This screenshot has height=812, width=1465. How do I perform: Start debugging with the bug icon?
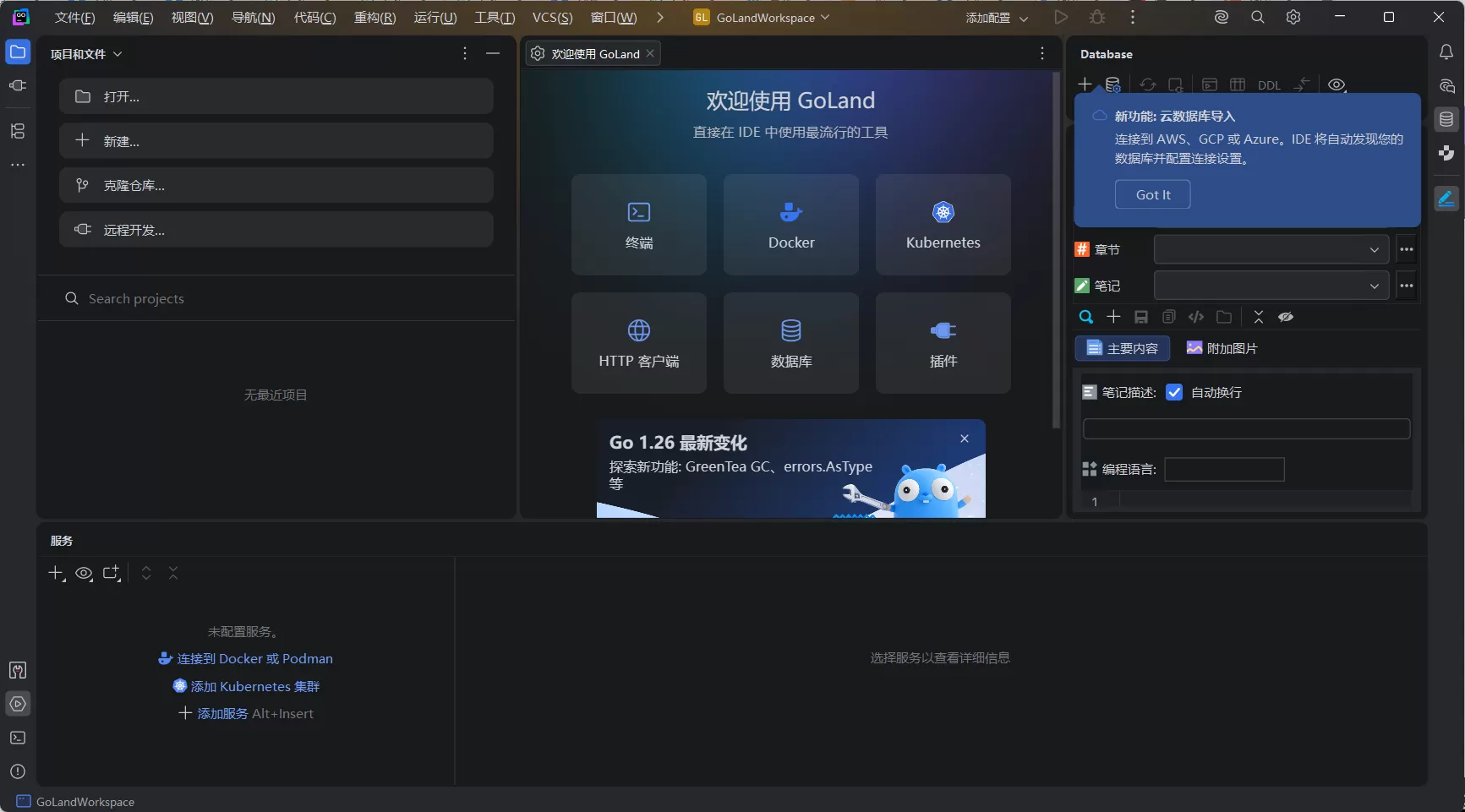point(1096,17)
